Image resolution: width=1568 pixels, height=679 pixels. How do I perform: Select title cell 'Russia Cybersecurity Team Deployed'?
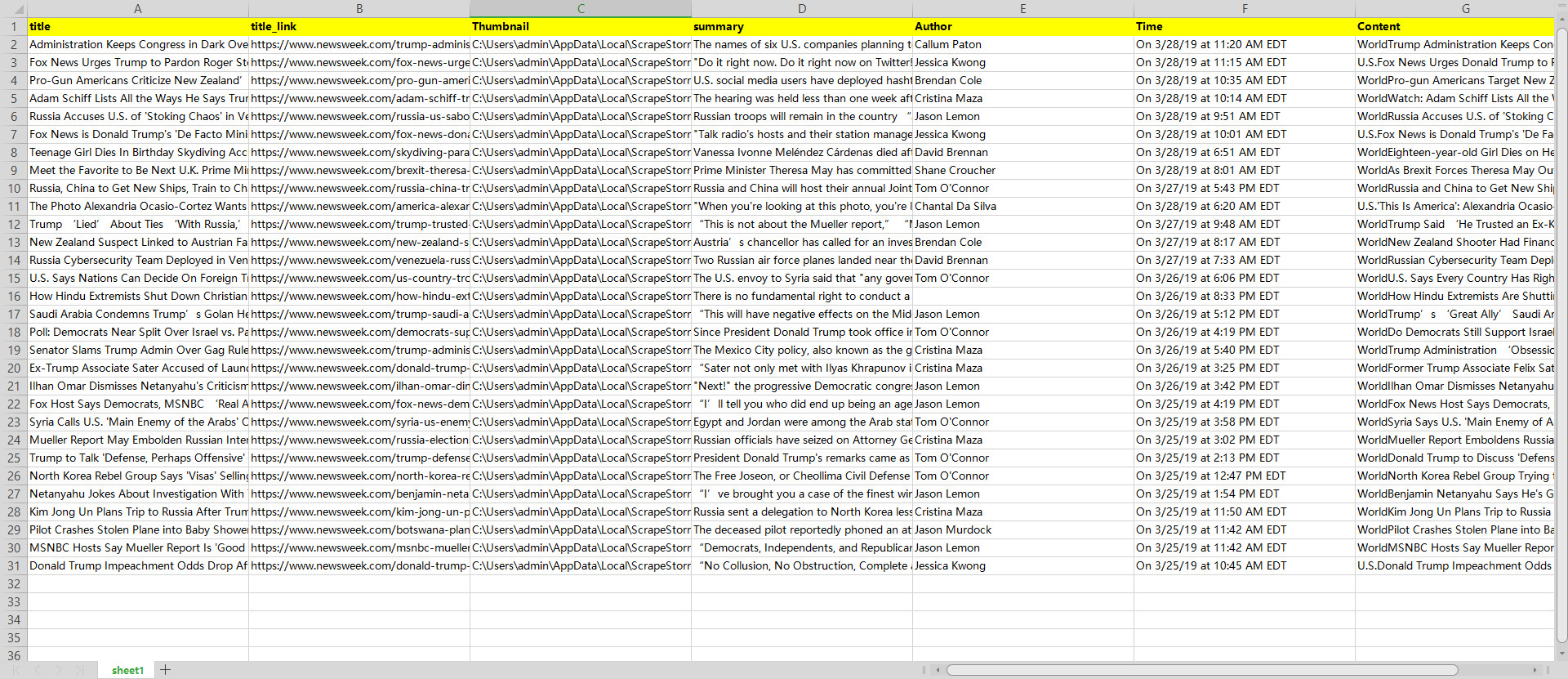pos(138,260)
